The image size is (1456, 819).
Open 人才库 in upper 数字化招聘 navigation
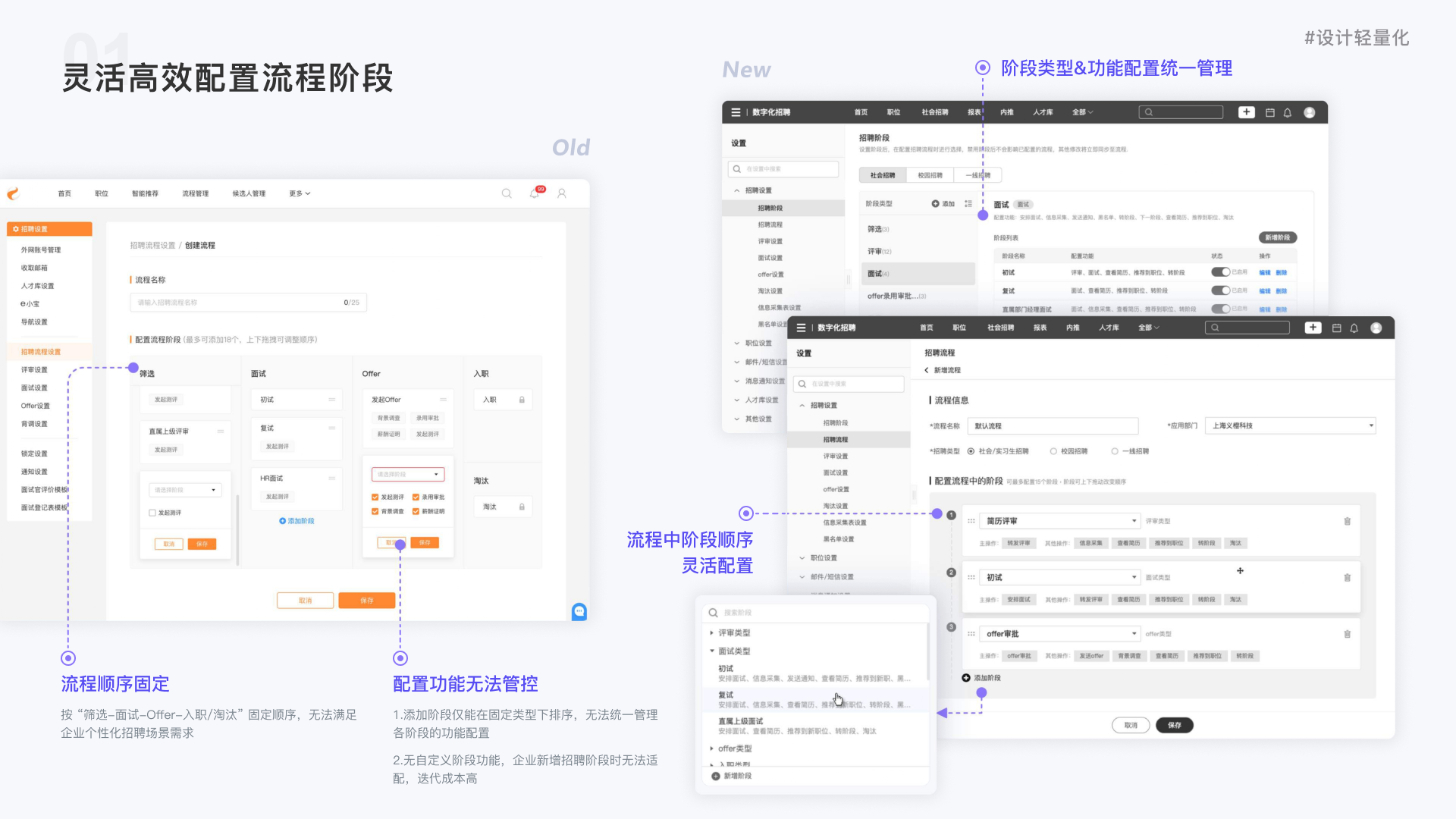click(1043, 112)
